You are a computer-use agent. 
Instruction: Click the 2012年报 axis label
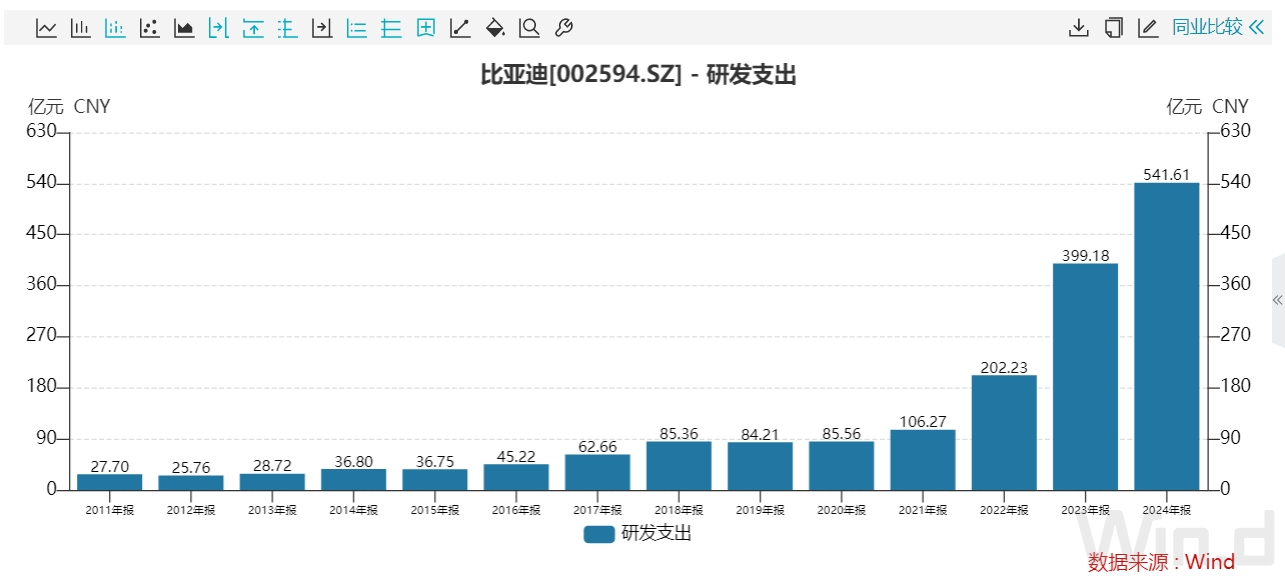coord(192,510)
